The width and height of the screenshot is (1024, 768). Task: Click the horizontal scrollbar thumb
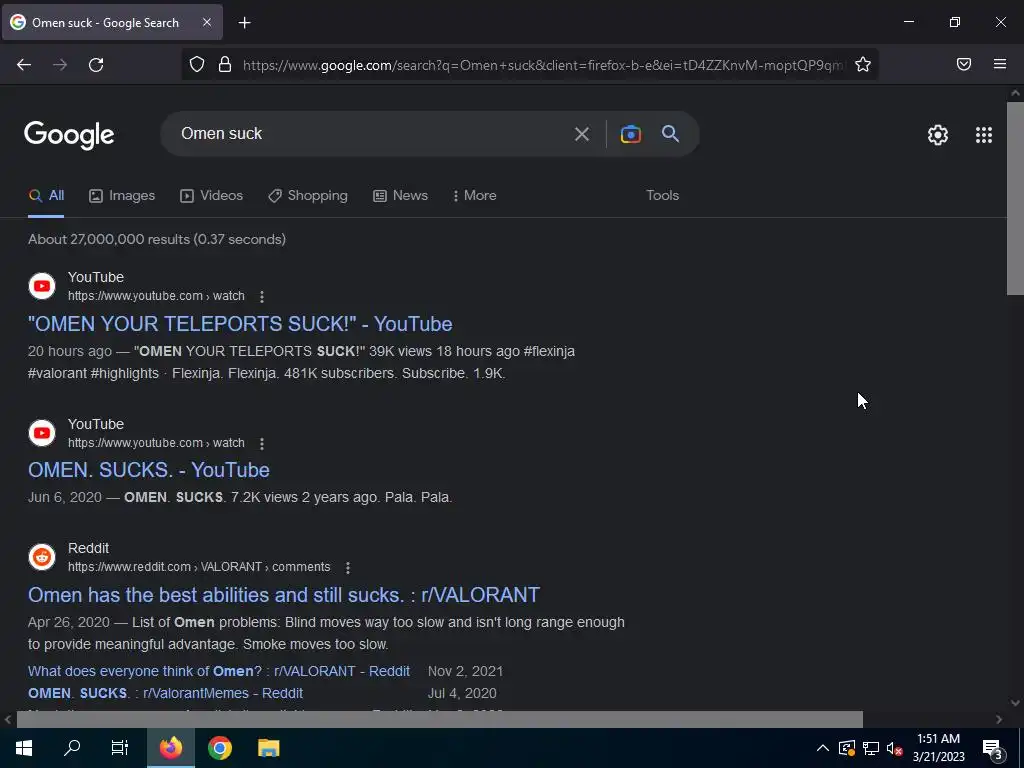click(x=440, y=719)
